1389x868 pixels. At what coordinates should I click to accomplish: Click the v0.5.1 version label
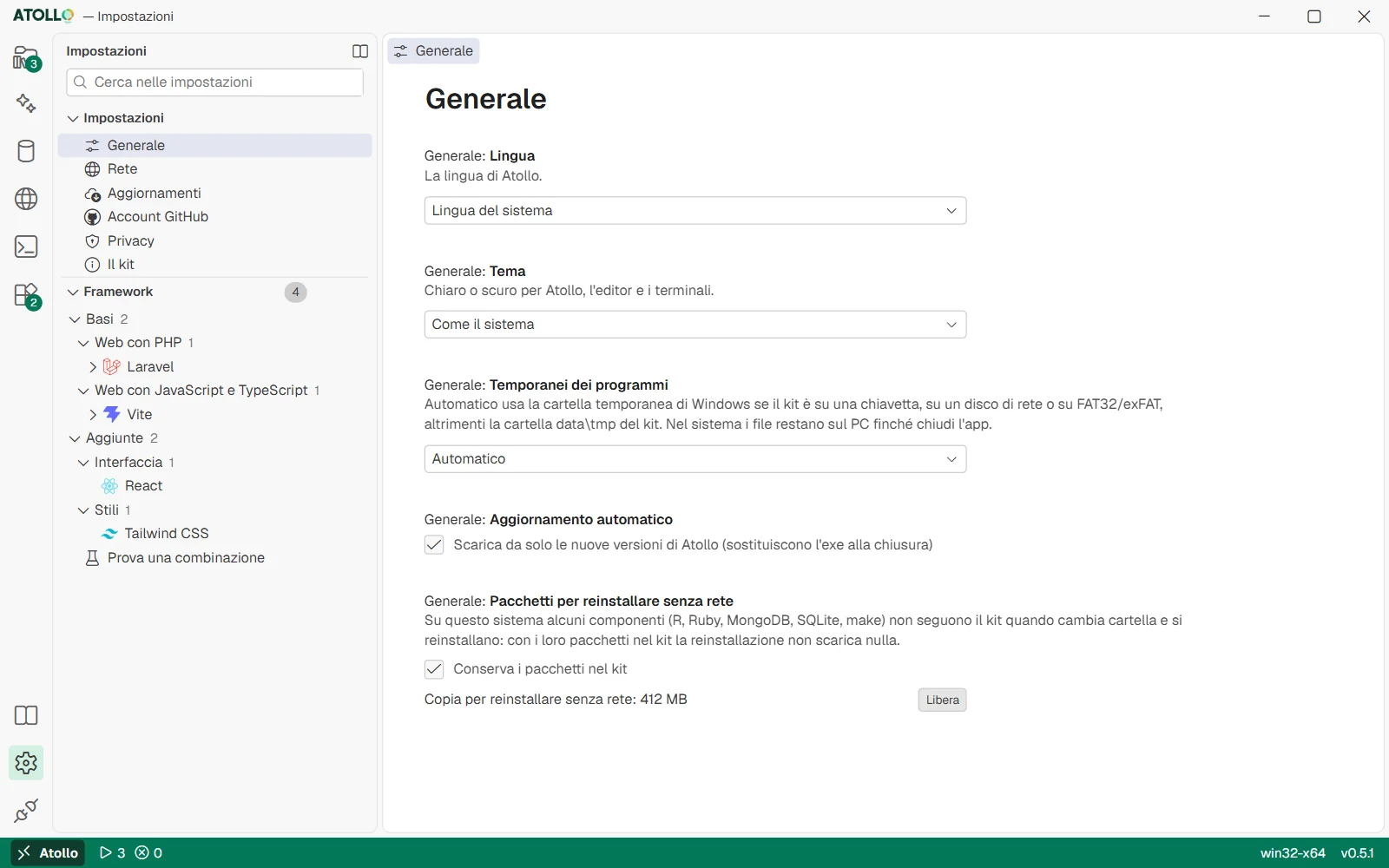pyautogui.click(x=1357, y=853)
